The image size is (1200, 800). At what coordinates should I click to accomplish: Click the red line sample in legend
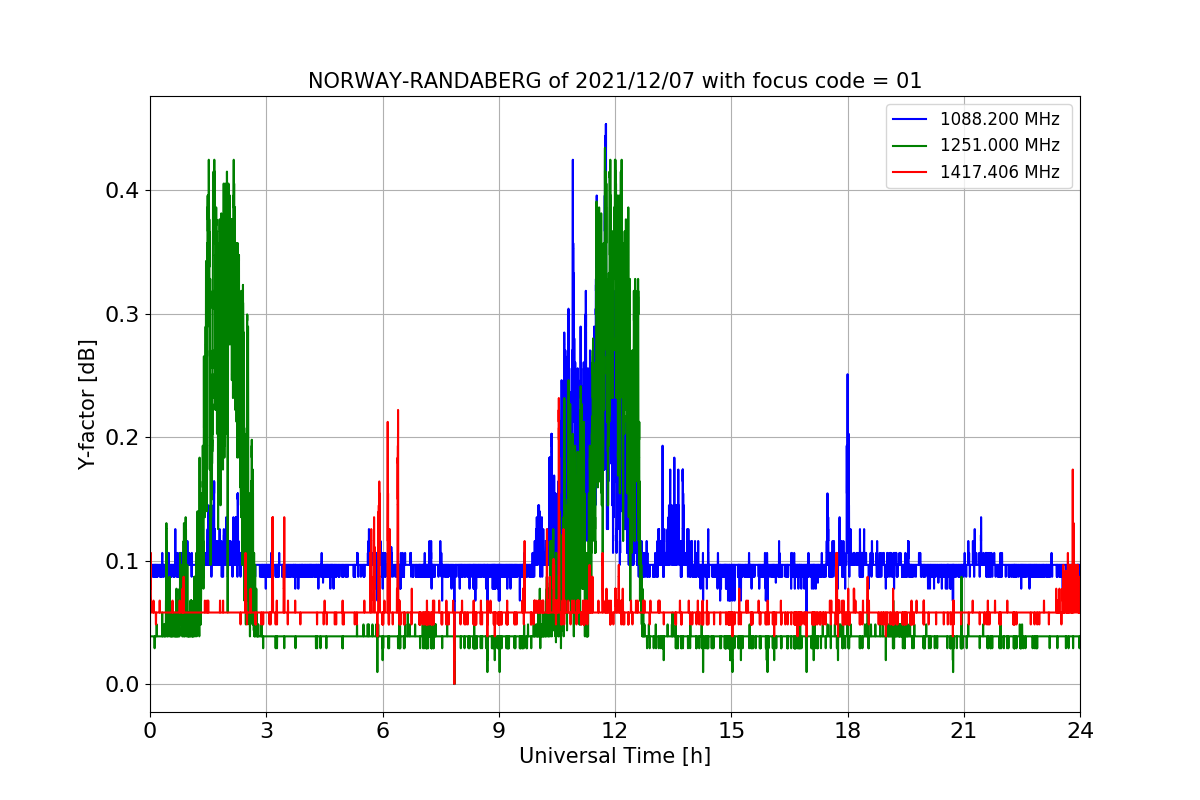point(910,172)
